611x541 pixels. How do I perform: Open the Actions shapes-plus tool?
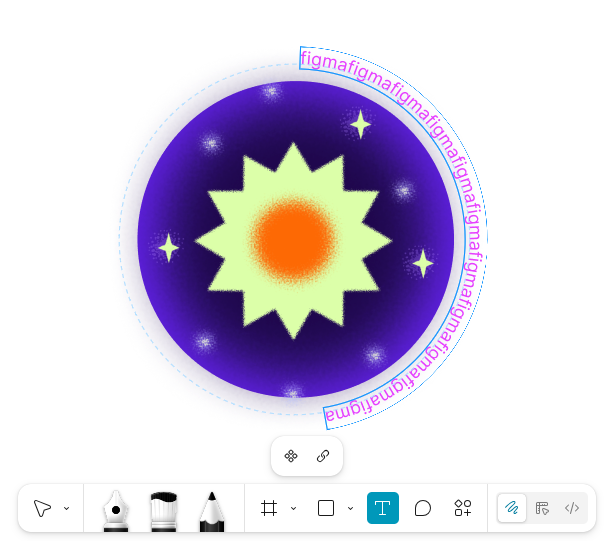tap(463, 508)
